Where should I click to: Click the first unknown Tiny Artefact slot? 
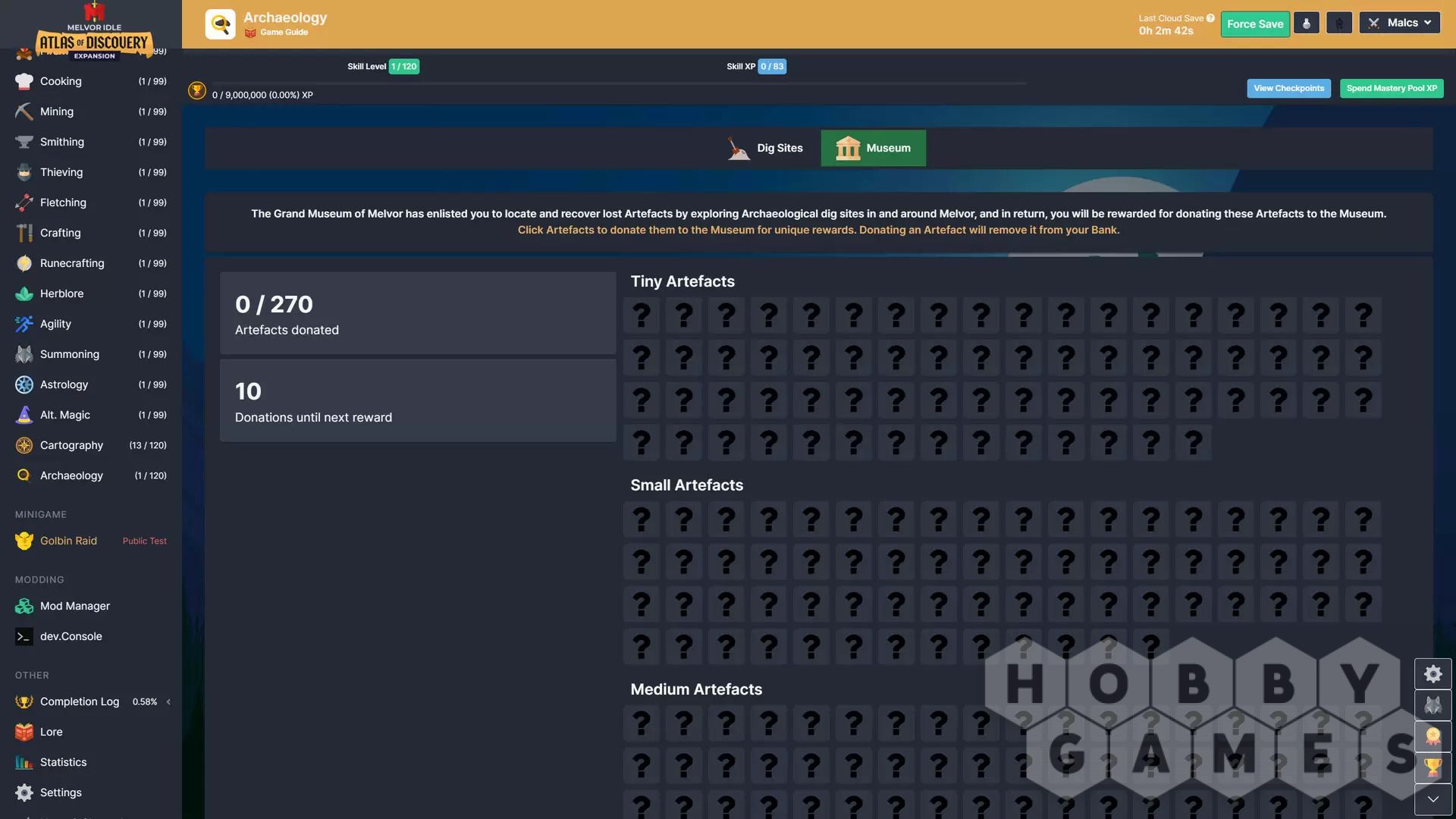click(642, 315)
